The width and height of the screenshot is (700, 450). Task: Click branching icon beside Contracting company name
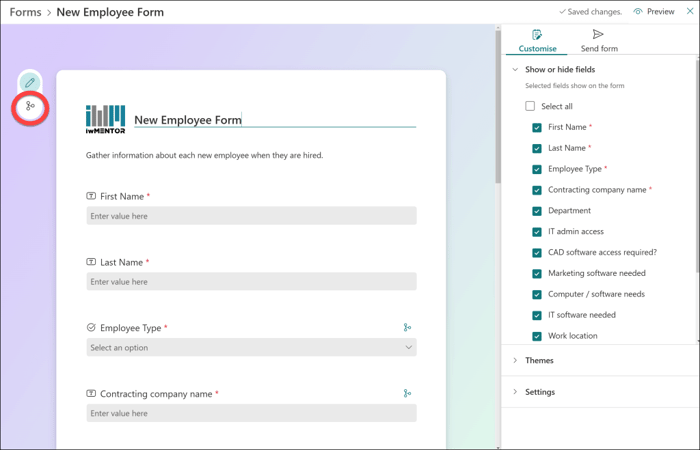point(407,393)
